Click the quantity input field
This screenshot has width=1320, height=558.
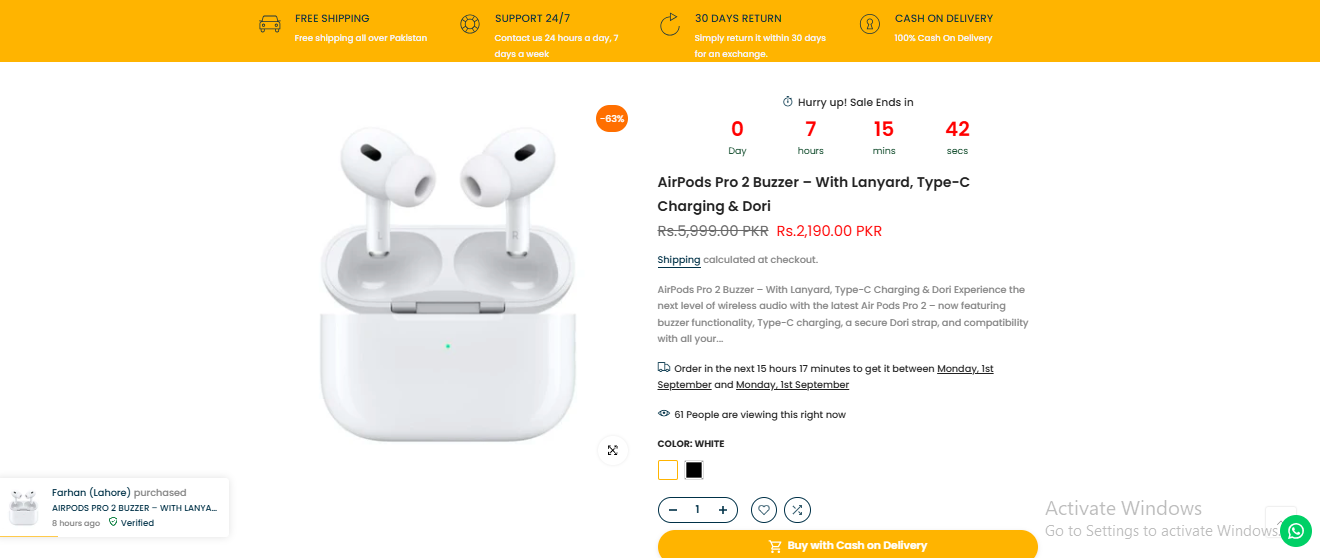(x=697, y=510)
